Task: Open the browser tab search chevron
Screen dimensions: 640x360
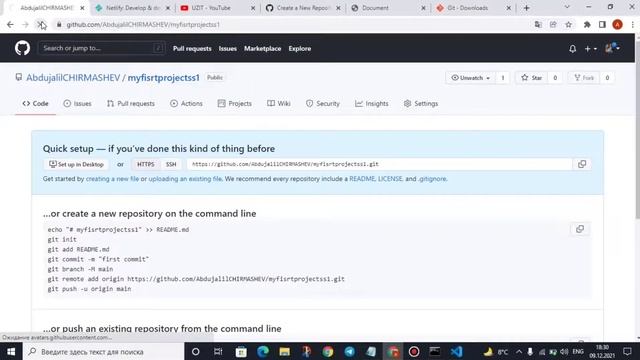Action: 567,7
